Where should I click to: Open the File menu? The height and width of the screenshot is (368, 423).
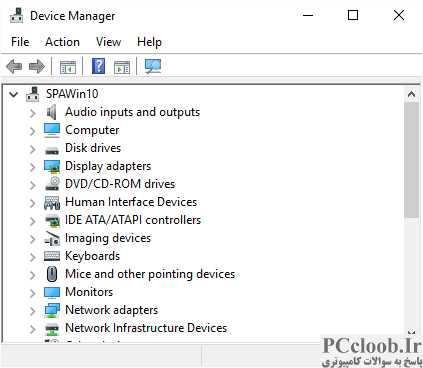click(x=20, y=42)
